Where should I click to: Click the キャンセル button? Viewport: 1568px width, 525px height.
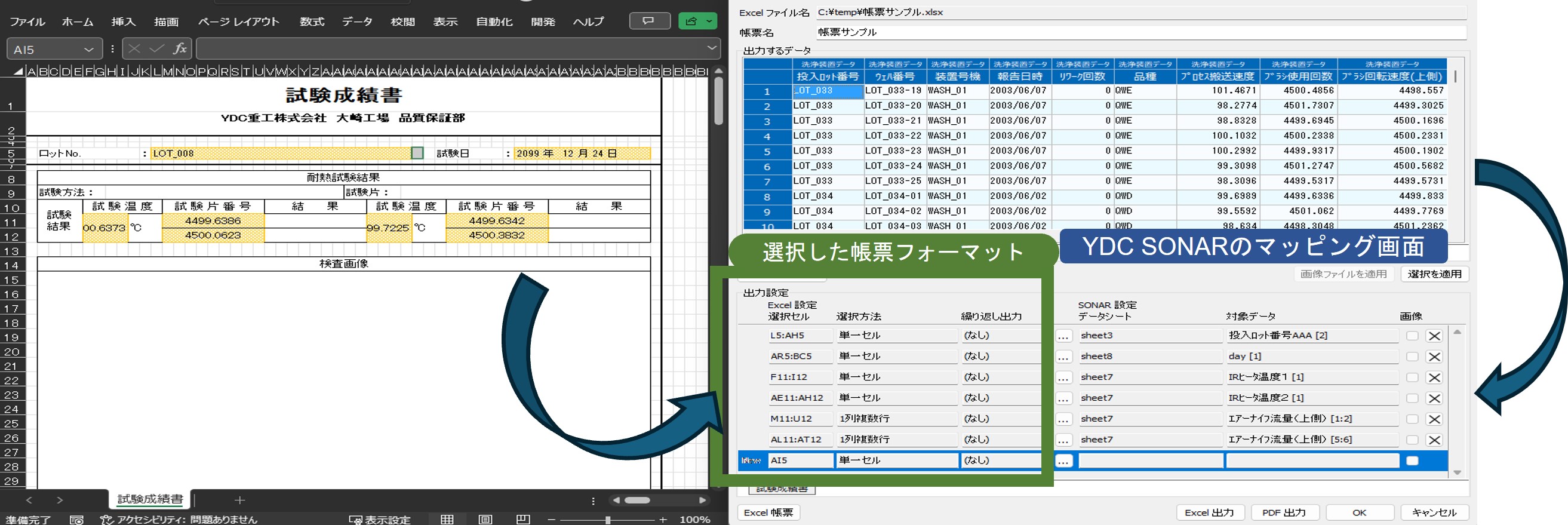click(1434, 512)
